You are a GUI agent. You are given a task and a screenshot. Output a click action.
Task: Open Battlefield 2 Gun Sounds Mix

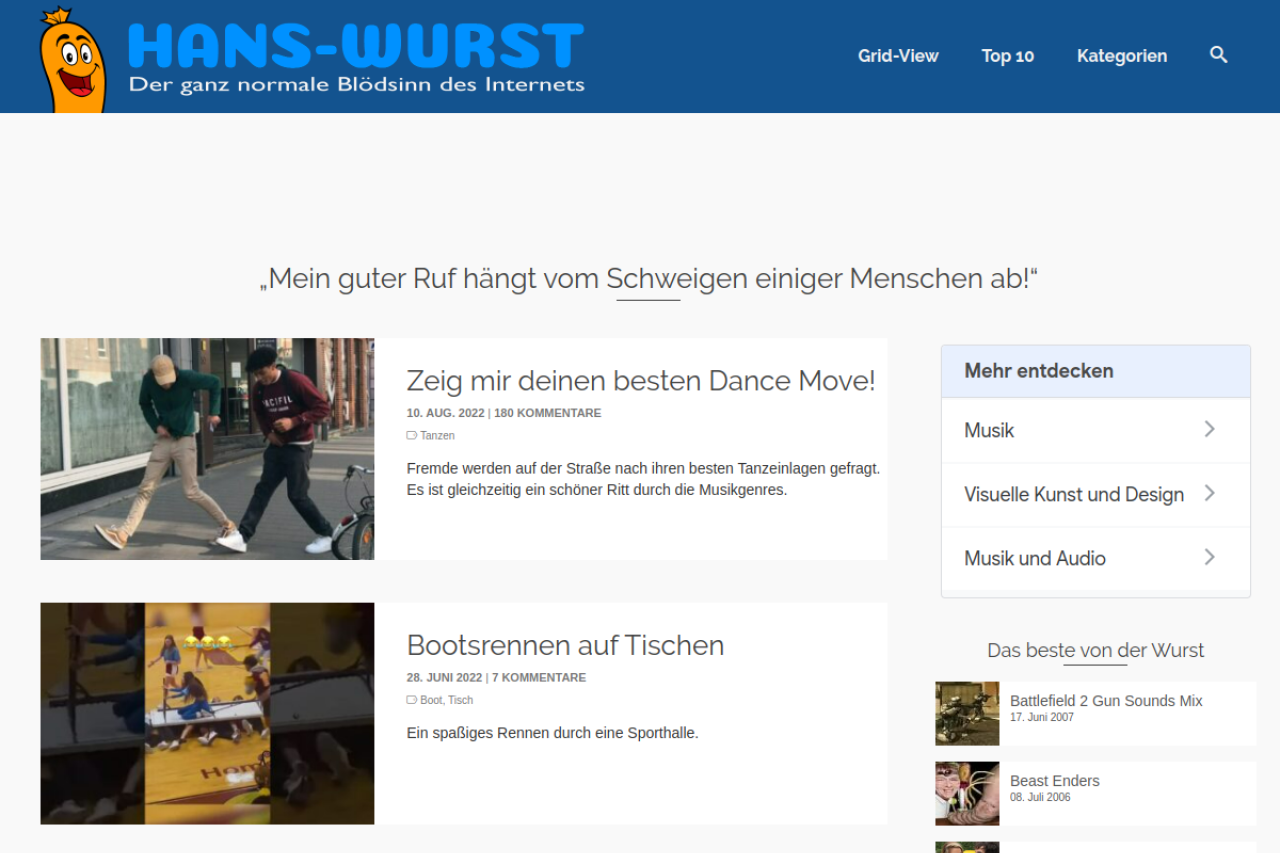click(1106, 701)
